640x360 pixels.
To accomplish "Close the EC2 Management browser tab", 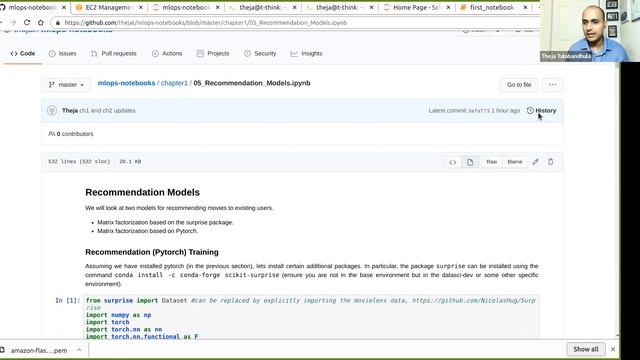I will [141, 7].
